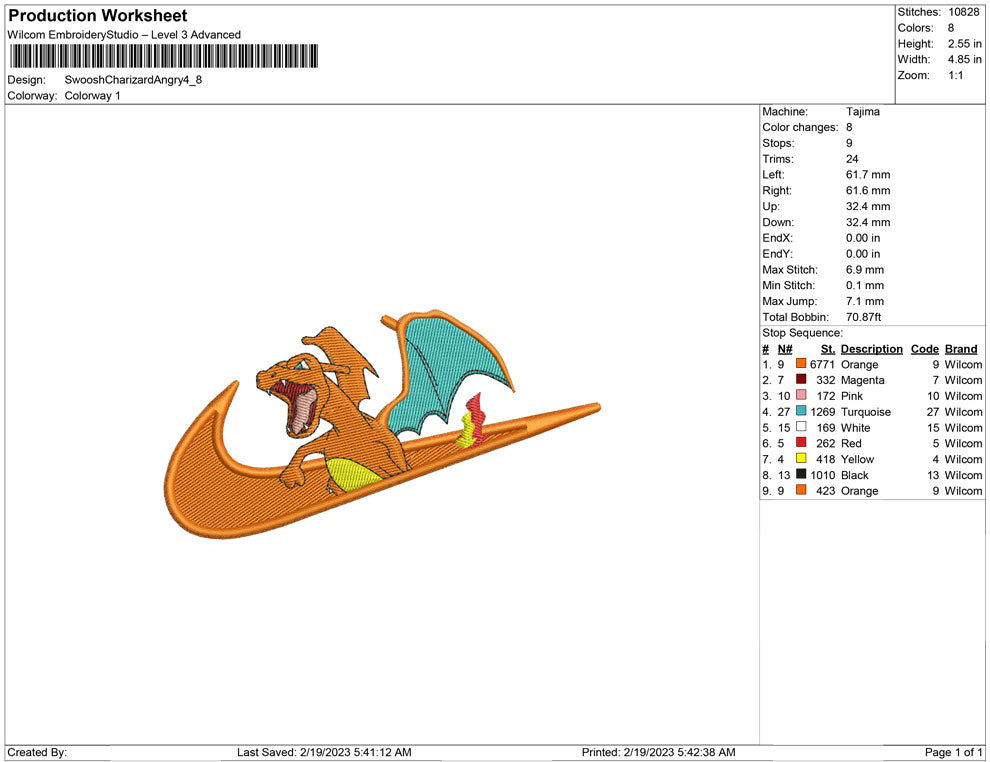Click the N# column header

[x=785, y=349]
